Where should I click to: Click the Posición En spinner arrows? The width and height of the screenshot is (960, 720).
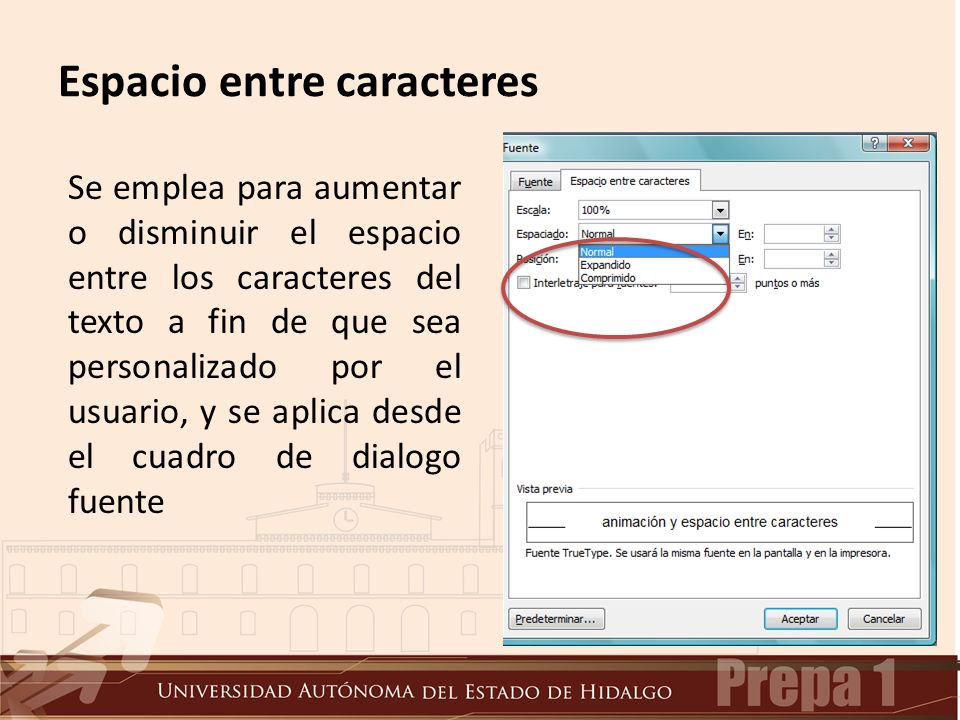coord(831,259)
